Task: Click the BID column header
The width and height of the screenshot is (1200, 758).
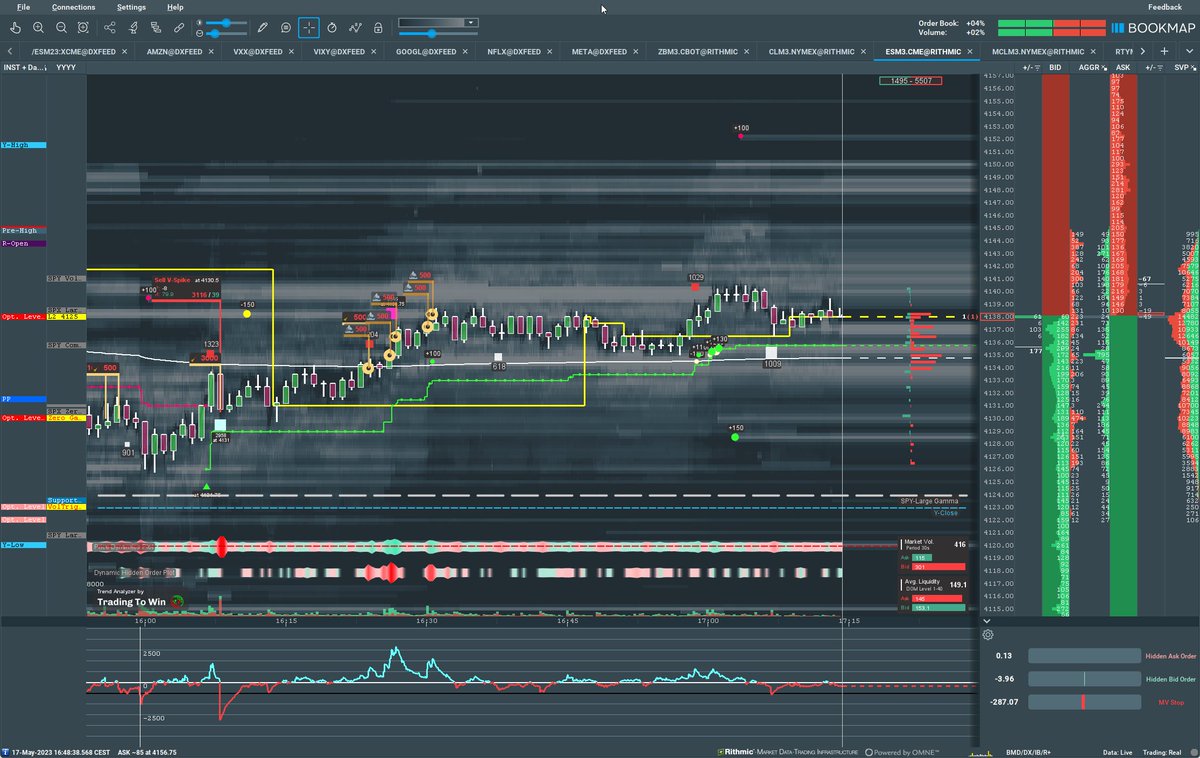Action: [x=1055, y=67]
